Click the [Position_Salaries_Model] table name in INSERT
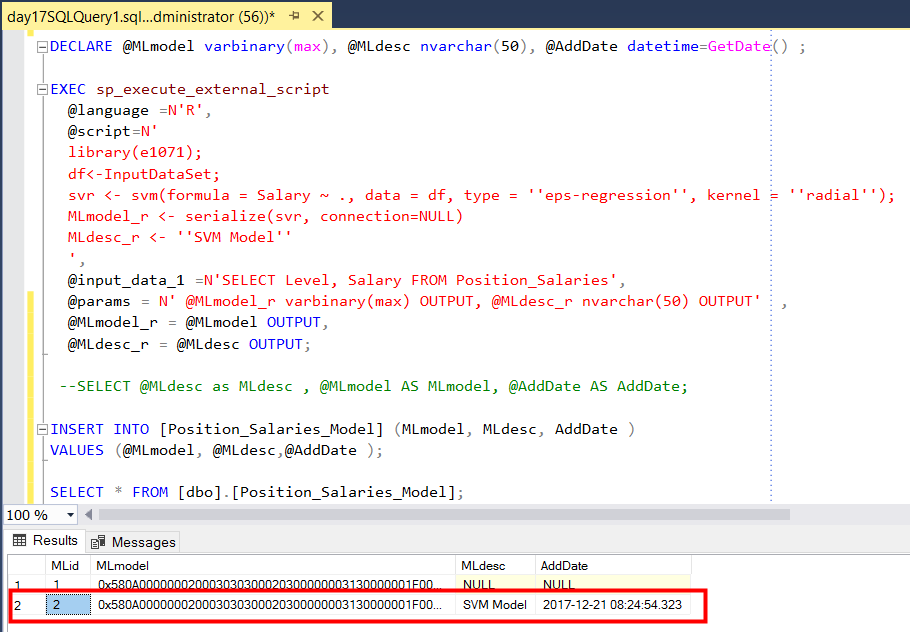The image size is (910, 632). coord(271,429)
